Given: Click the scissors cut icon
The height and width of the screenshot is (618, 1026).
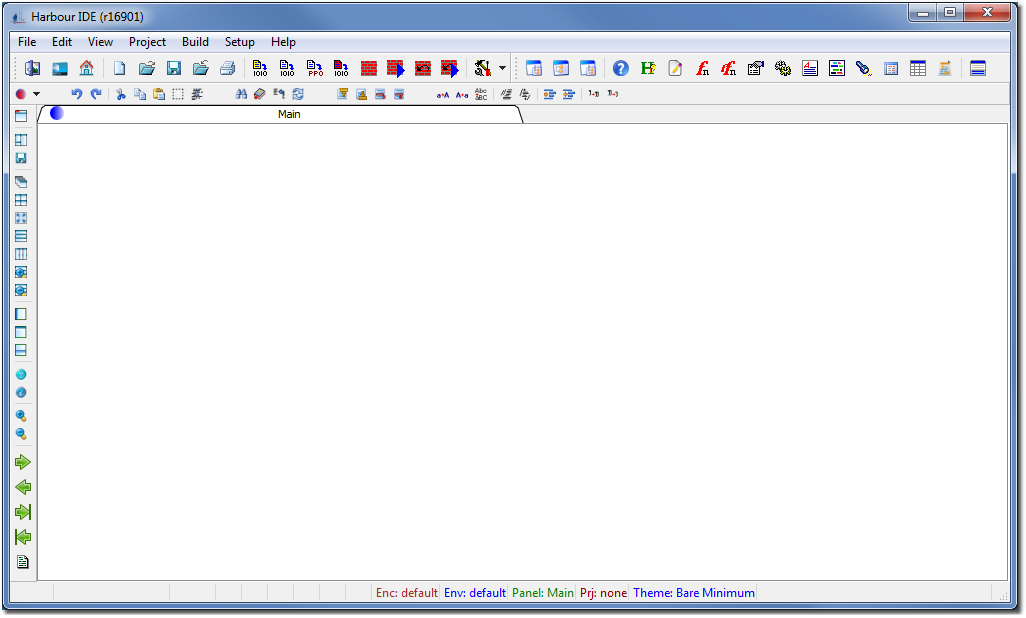Looking at the screenshot, I should 121,94.
